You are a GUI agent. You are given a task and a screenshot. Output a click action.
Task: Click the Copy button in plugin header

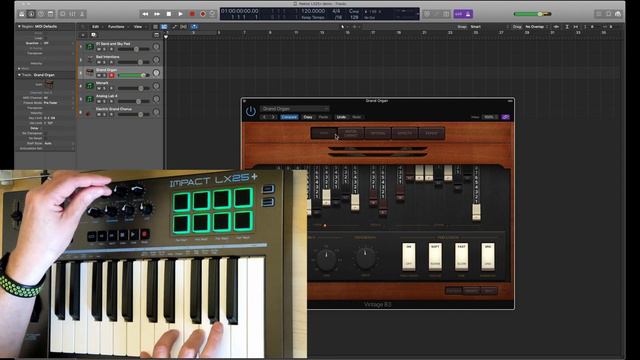(308, 117)
